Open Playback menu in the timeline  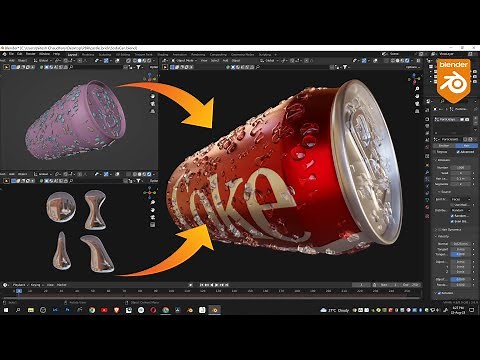[20, 285]
